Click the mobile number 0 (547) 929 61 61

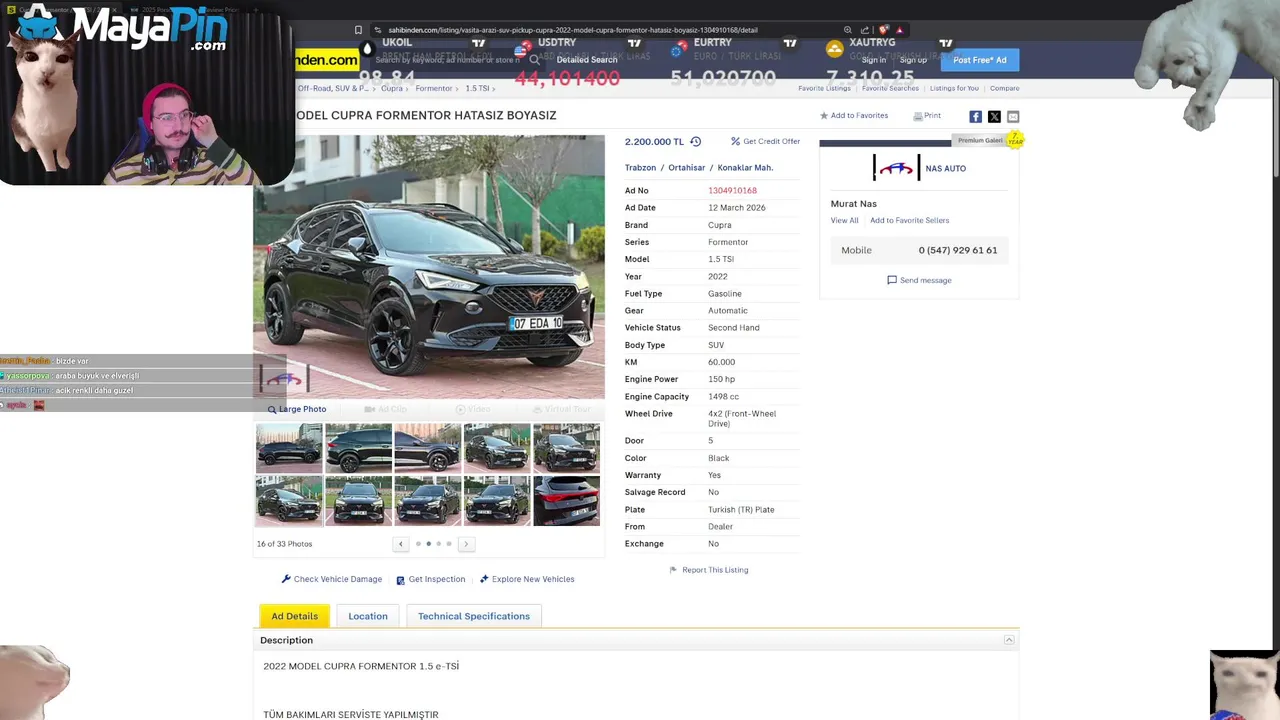pos(958,250)
